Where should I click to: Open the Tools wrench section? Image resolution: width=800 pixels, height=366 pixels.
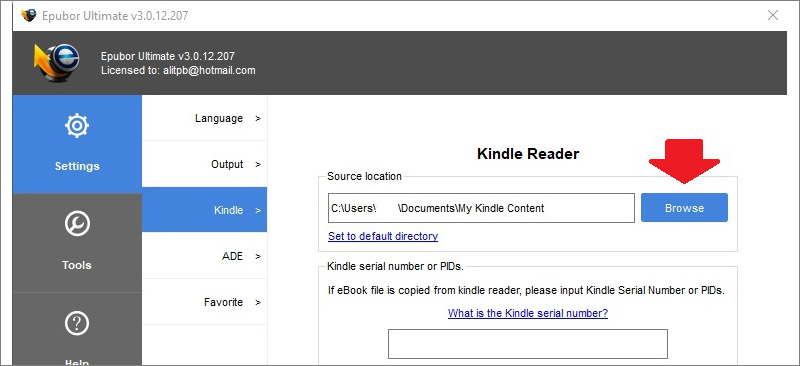(77, 243)
